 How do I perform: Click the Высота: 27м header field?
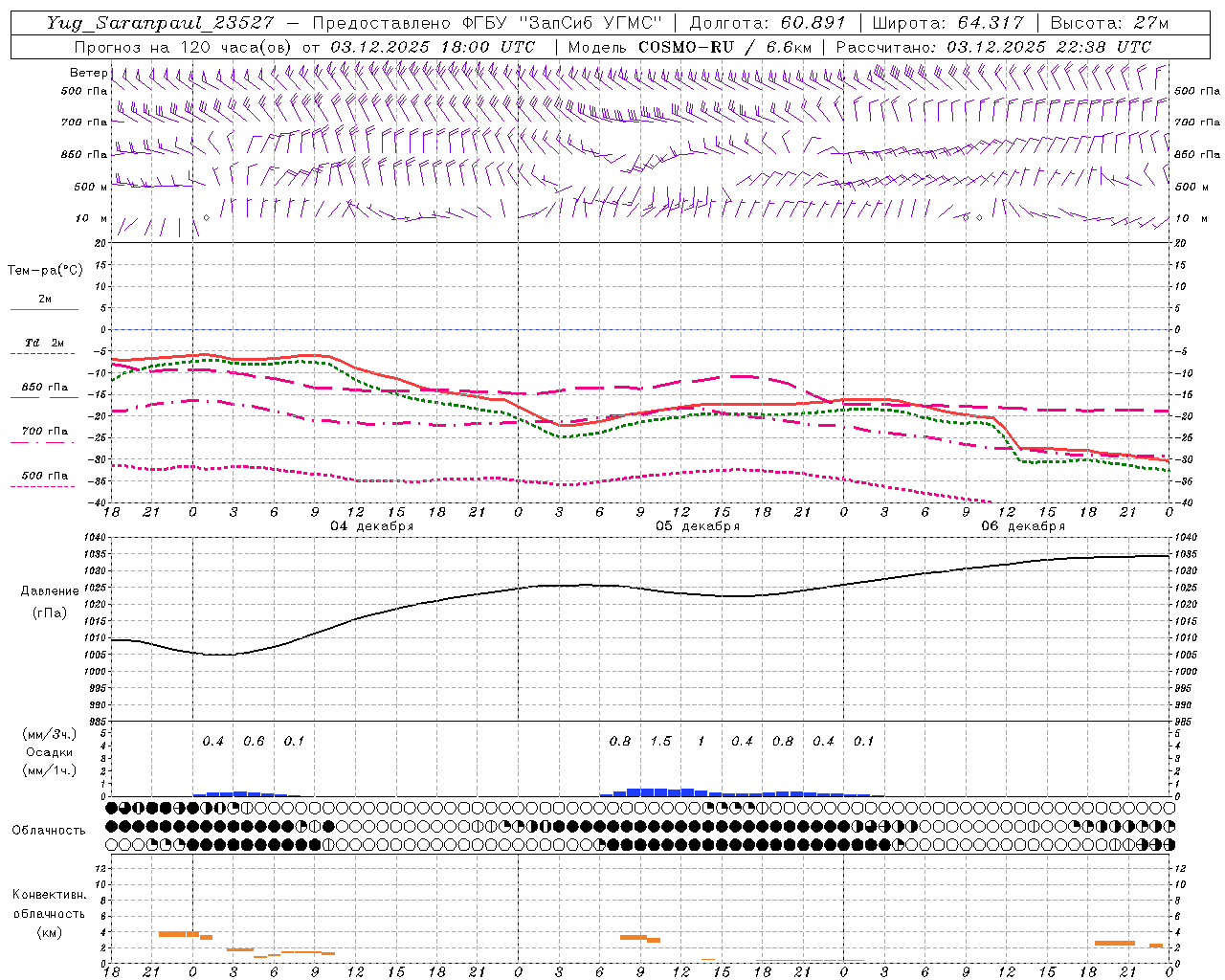coord(1109,23)
